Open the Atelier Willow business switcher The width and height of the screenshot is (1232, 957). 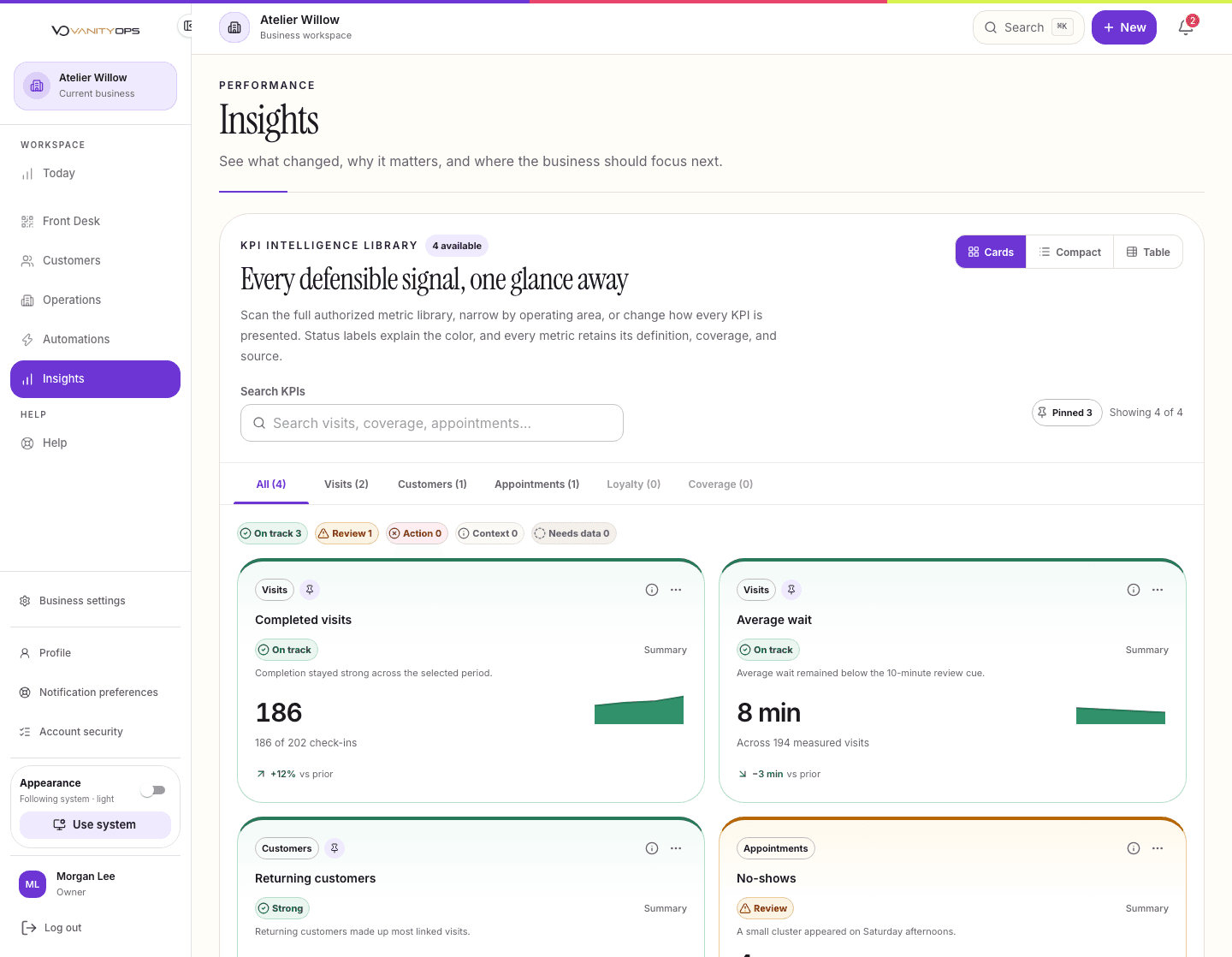click(95, 86)
